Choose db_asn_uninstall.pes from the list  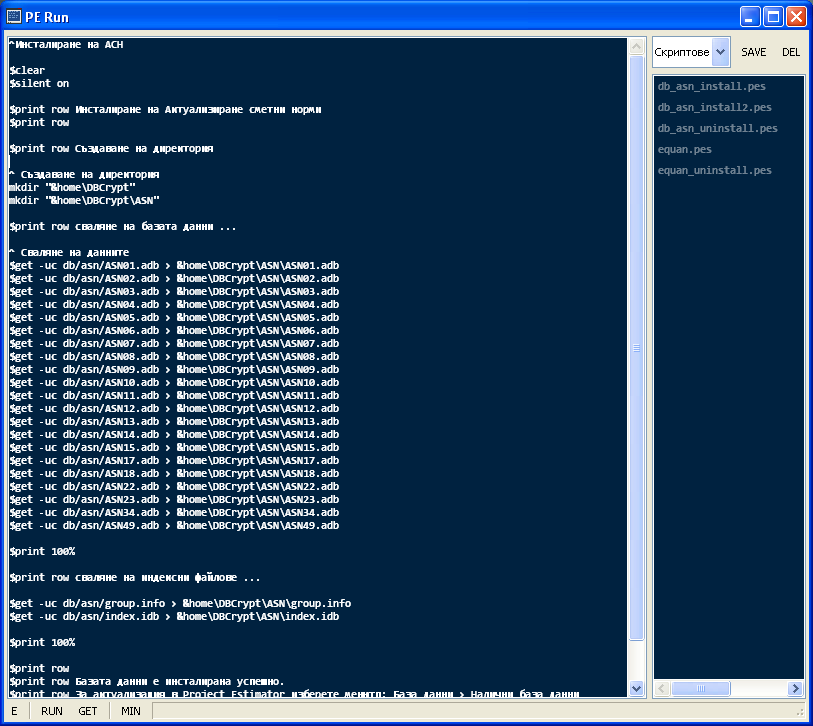pyautogui.click(x=717, y=128)
